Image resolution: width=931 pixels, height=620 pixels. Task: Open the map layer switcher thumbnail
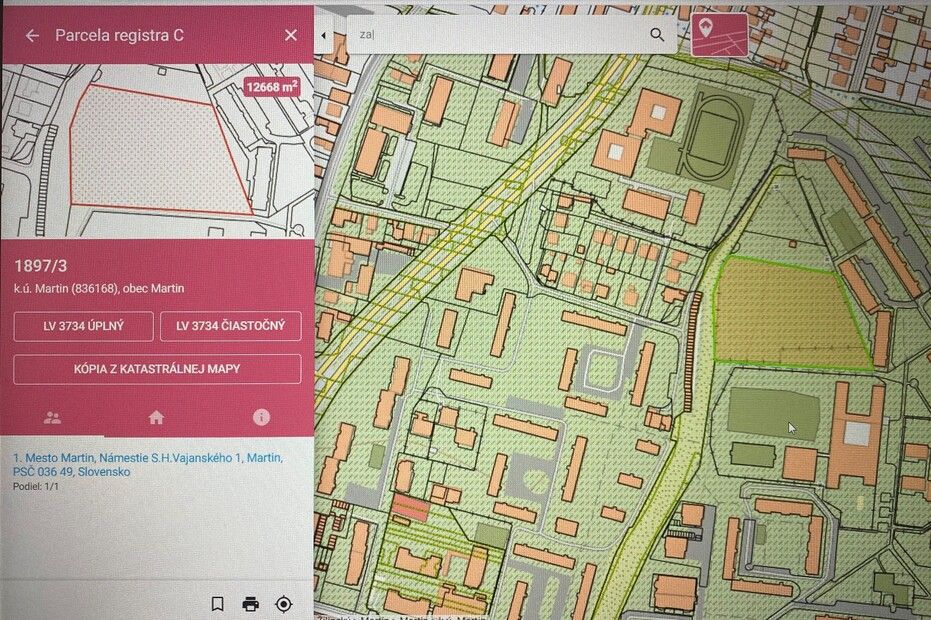click(x=718, y=33)
